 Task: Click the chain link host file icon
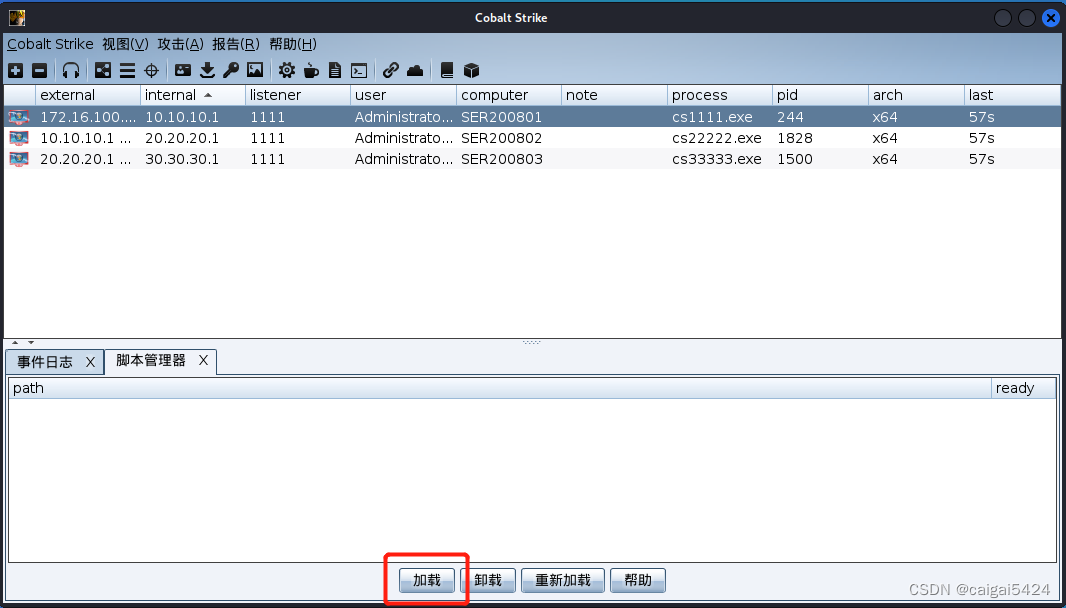click(x=390, y=70)
